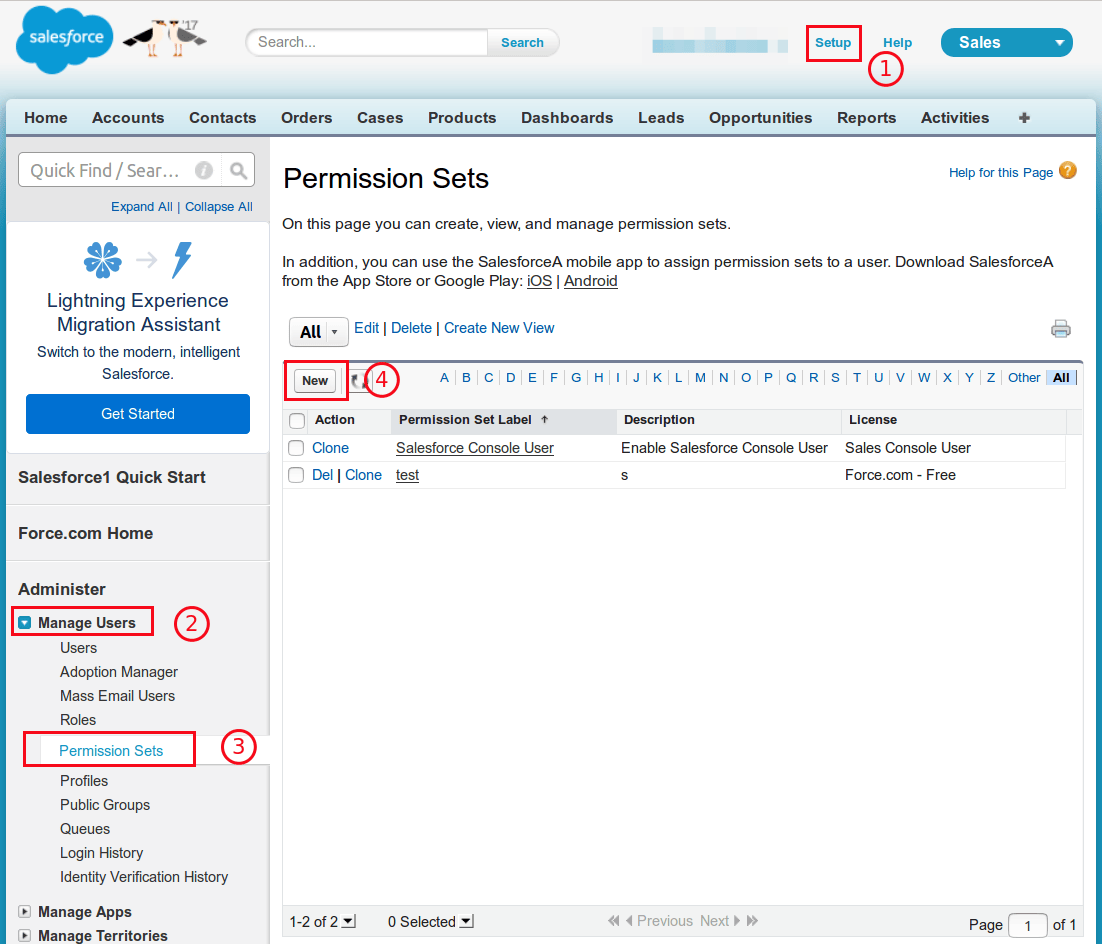Screen dimensions: 1102x944
Task: Open Help for this Page question mark
Action: pyautogui.click(x=1067, y=172)
